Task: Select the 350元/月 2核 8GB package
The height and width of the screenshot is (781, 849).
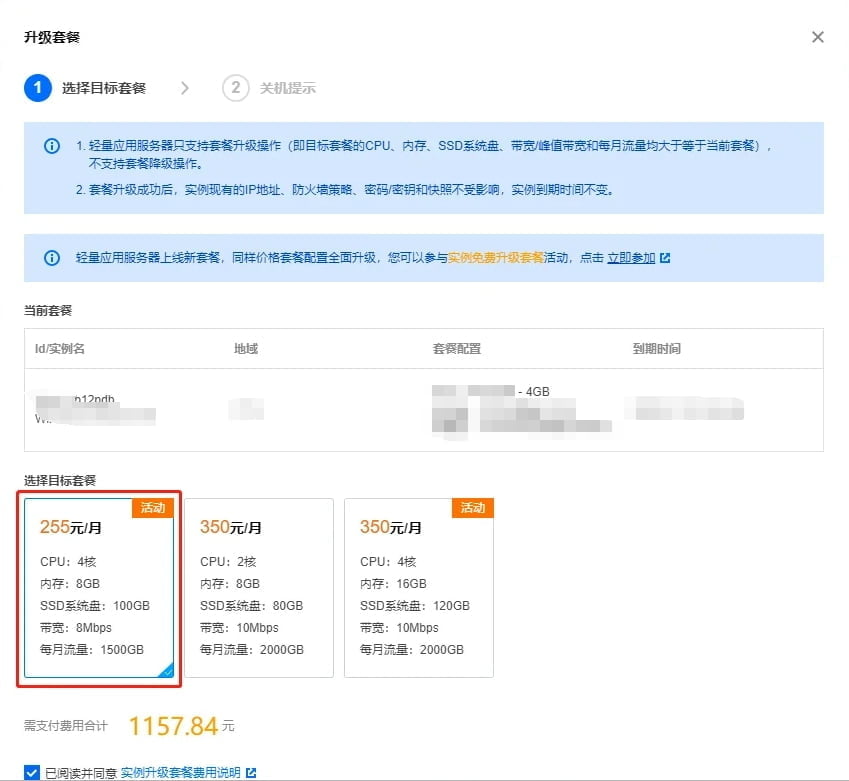Action: [259, 588]
